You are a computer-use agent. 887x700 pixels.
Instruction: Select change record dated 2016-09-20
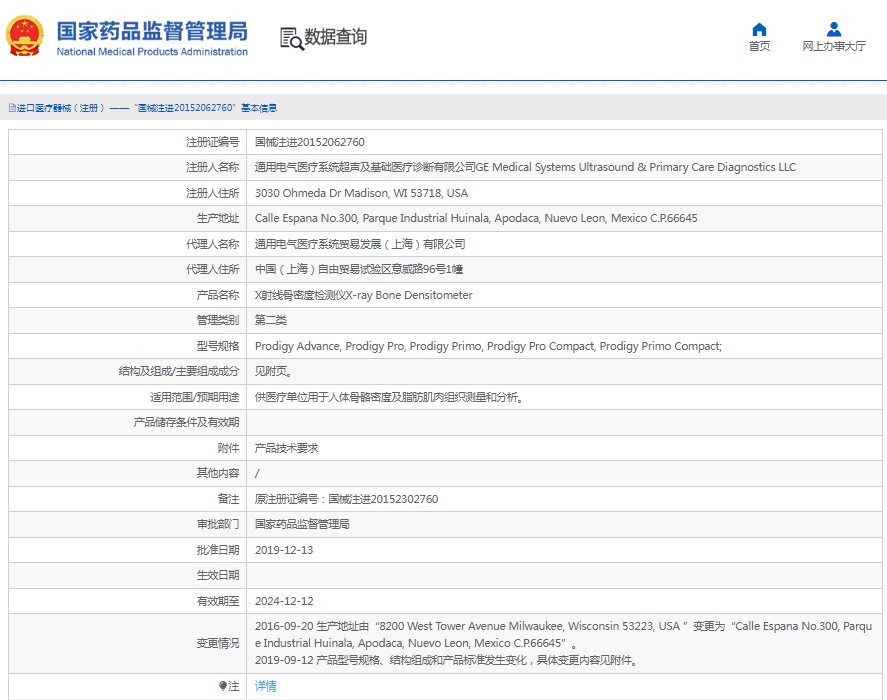pyautogui.click(x=563, y=634)
